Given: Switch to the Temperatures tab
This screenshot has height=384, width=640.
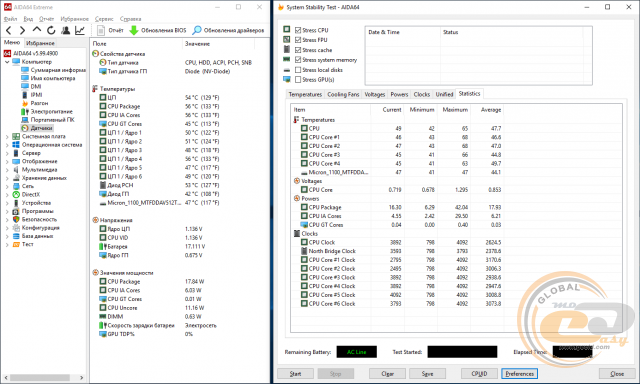Looking at the screenshot, I should click(305, 94).
